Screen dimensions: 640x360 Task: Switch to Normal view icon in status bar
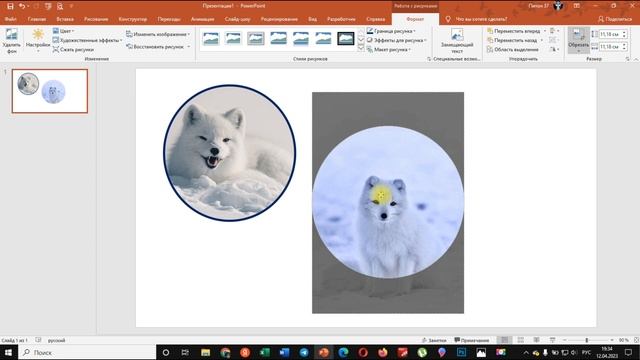point(504,340)
